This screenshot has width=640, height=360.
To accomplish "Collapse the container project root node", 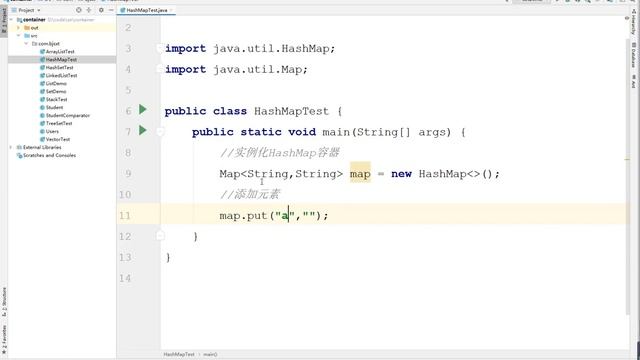I will (11, 20).
